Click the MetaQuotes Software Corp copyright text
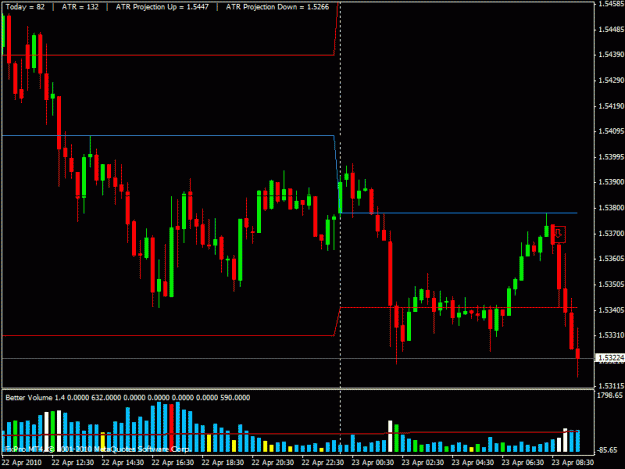The image size is (625, 469). (96, 449)
